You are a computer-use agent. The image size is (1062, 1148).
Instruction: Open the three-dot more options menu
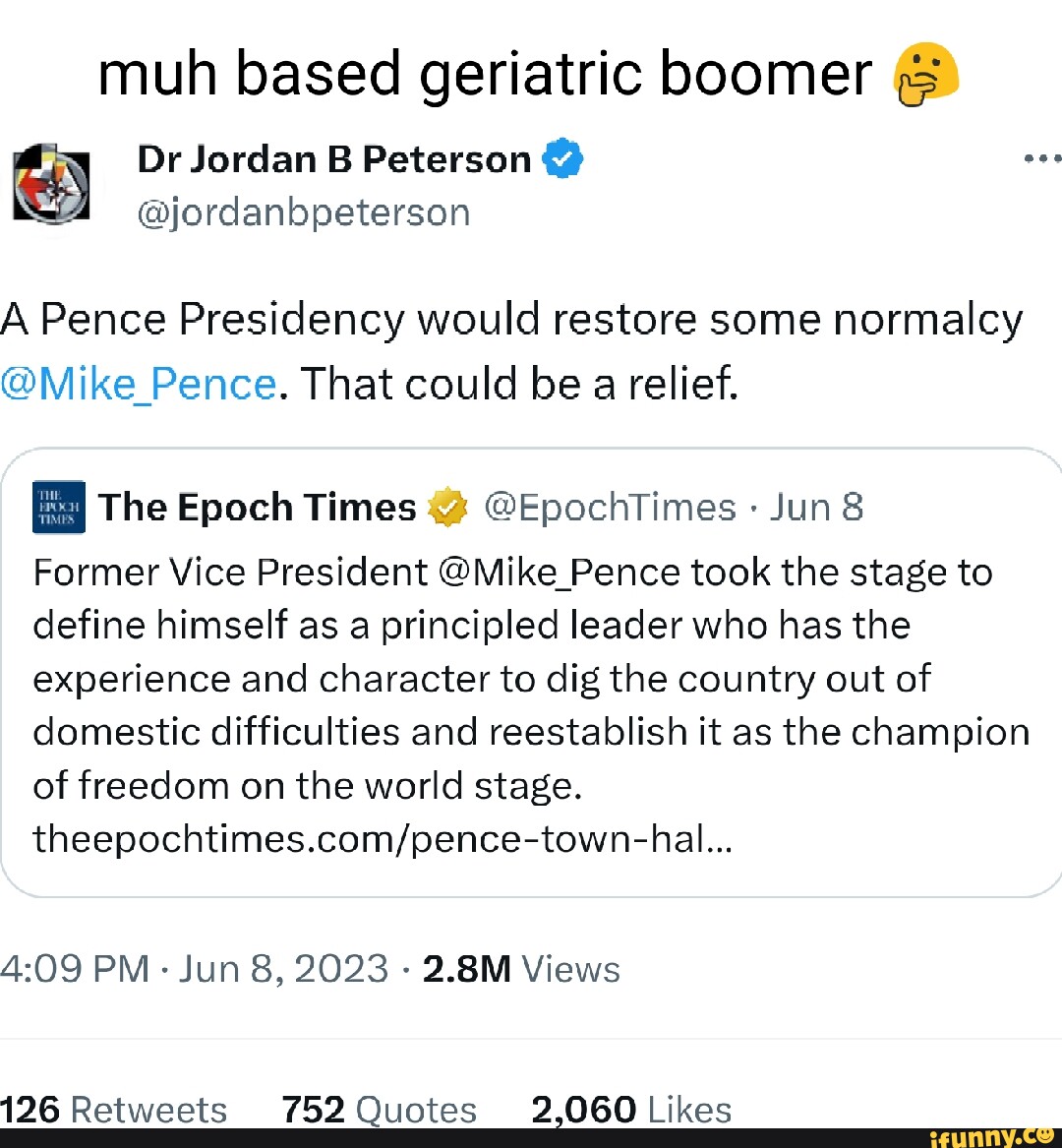1042,158
